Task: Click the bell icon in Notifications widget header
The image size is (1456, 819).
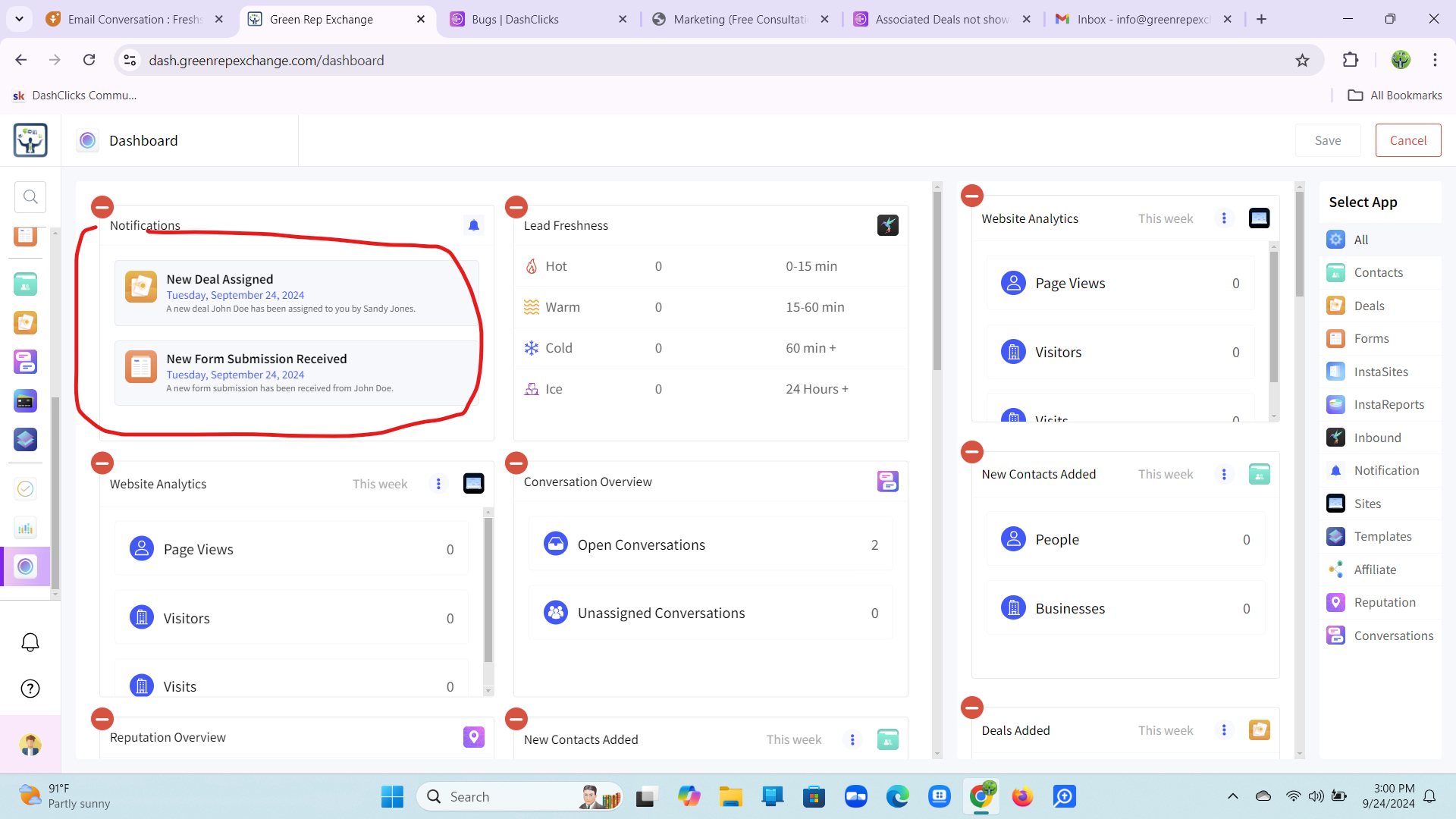Action: pyautogui.click(x=474, y=225)
